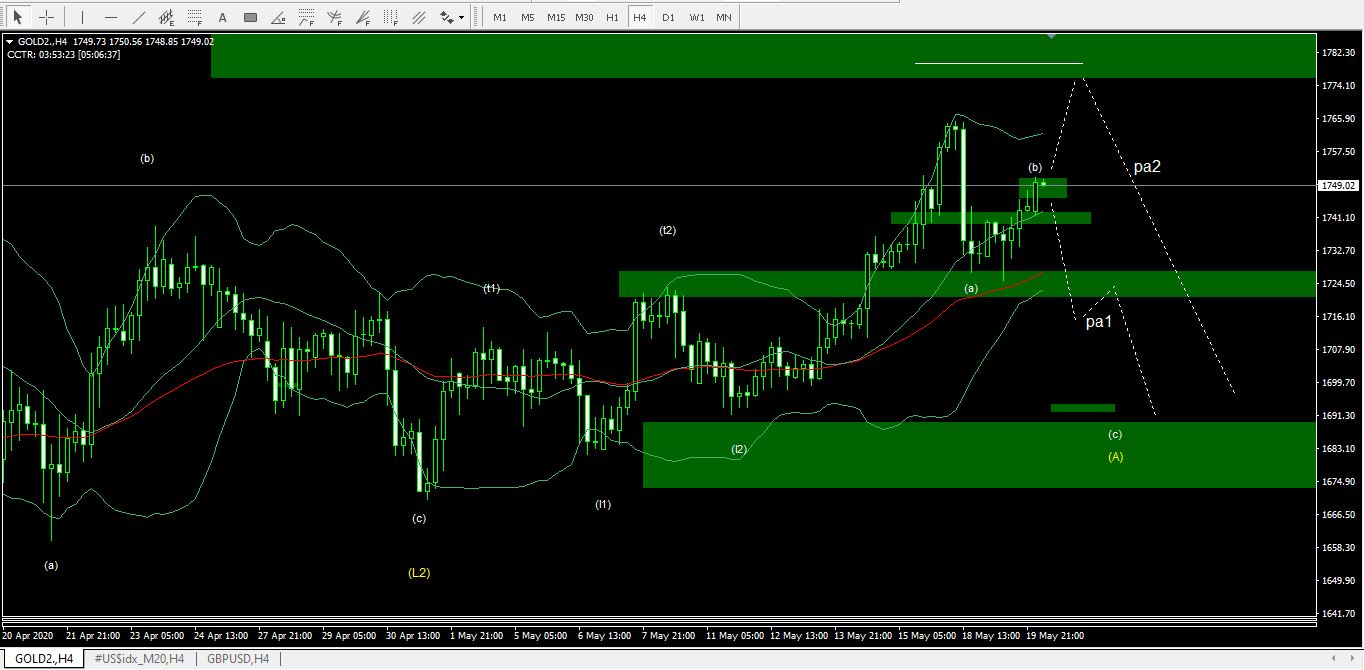Open the arrows tool dropdown arrow
The image size is (1364, 670).
[x=463, y=18]
